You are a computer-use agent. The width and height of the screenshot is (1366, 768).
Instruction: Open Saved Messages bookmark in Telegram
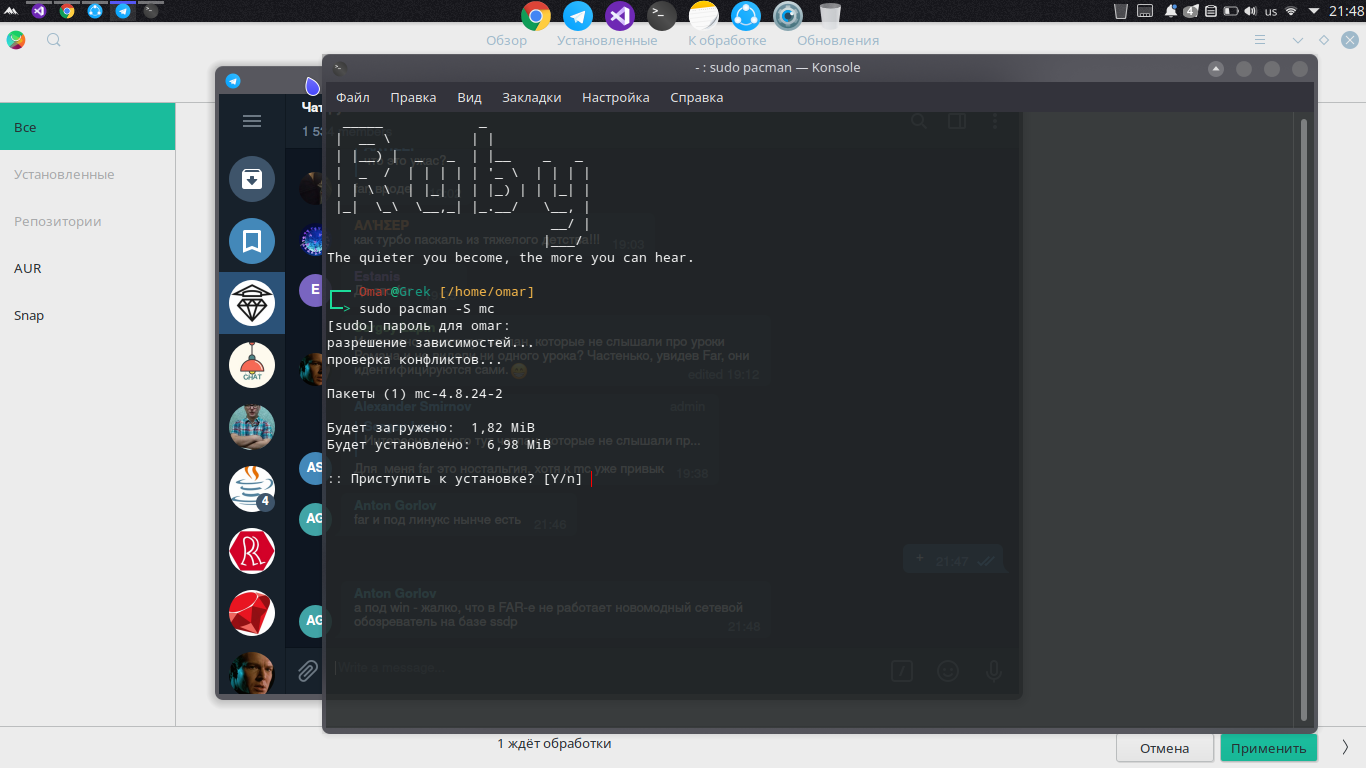(x=252, y=241)
